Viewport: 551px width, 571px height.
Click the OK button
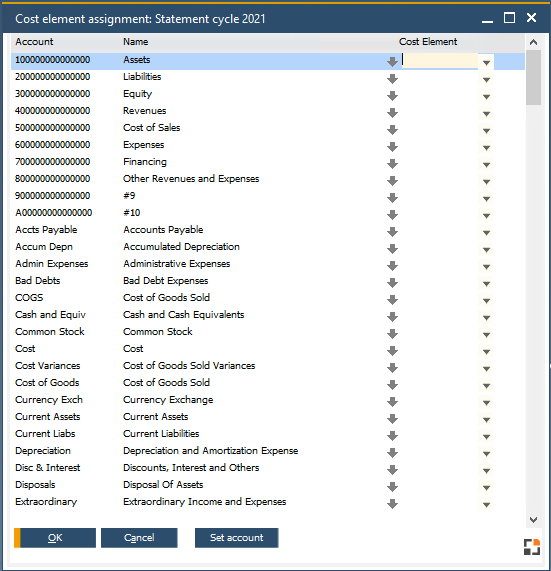[x=55, y=538]
